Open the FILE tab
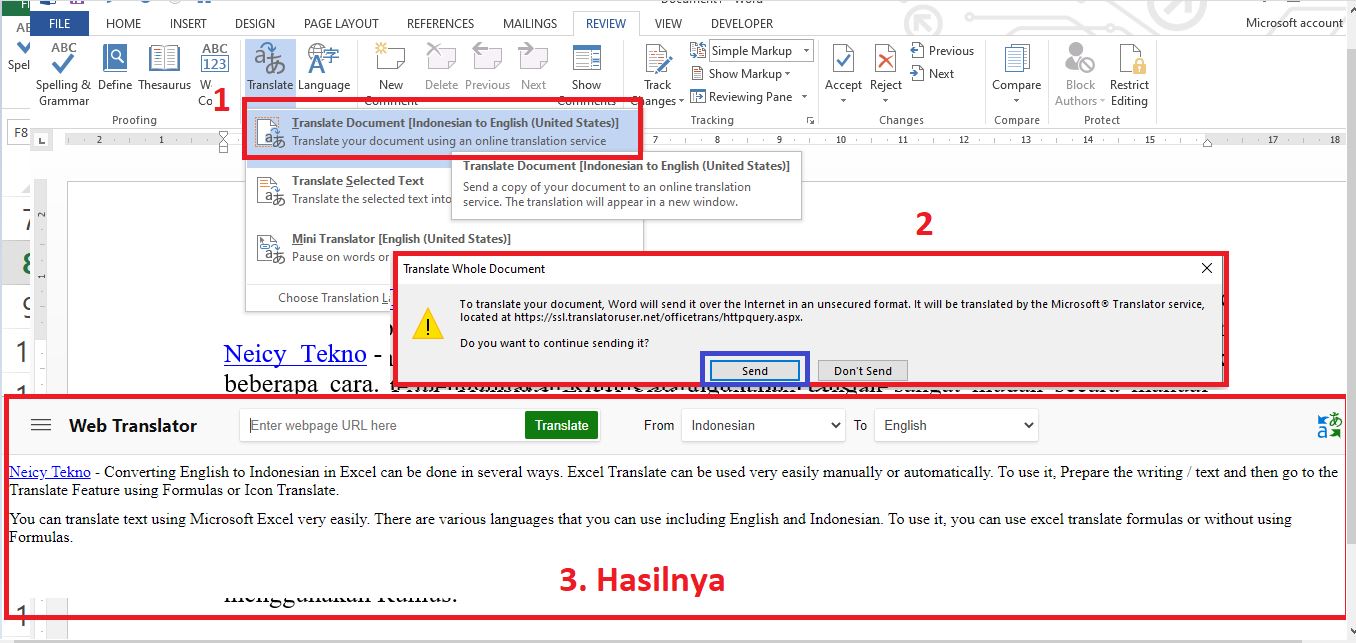Screen dimensions: 1356x643 click(x=59, y=23)
